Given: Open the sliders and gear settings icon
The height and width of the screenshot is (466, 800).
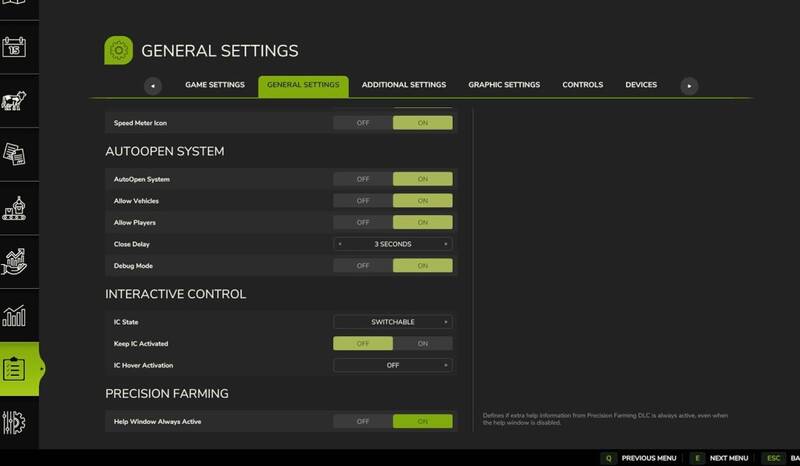Looking at the screenshot, I should pyautogui.click(x=16, y=421).
